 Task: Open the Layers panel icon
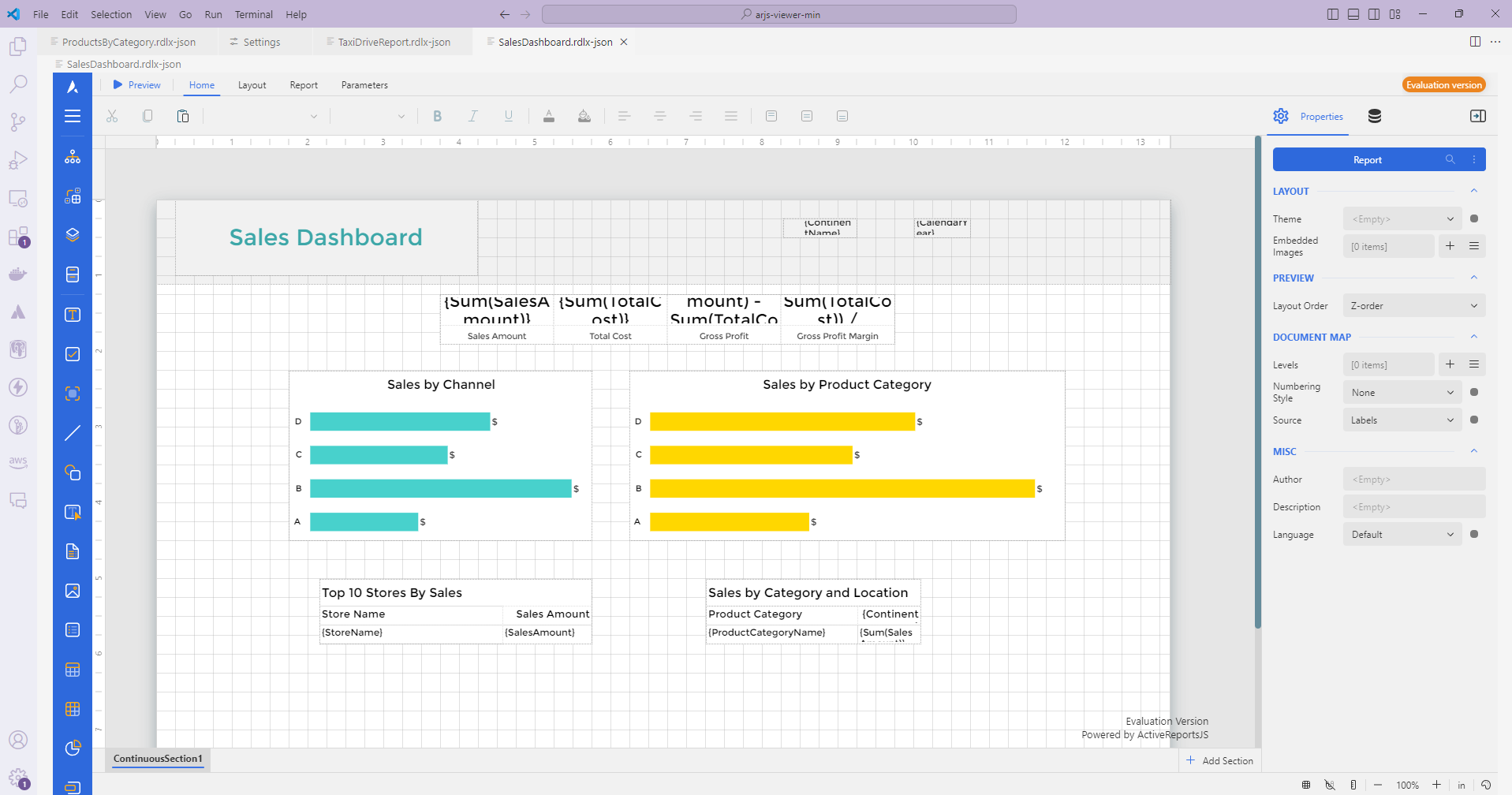tap(73, 235)
